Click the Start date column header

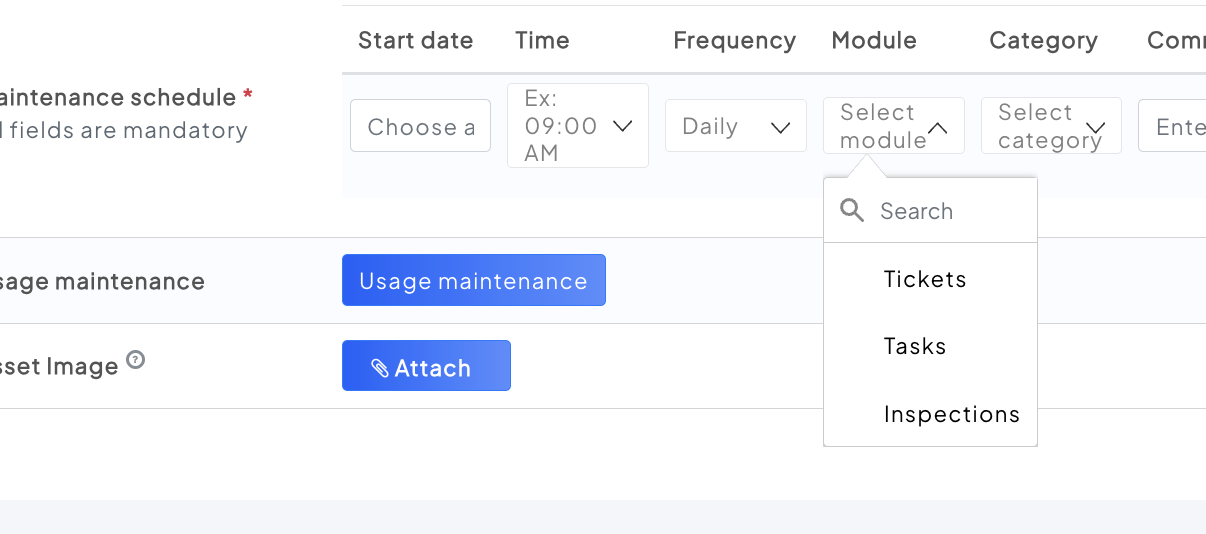415,40
